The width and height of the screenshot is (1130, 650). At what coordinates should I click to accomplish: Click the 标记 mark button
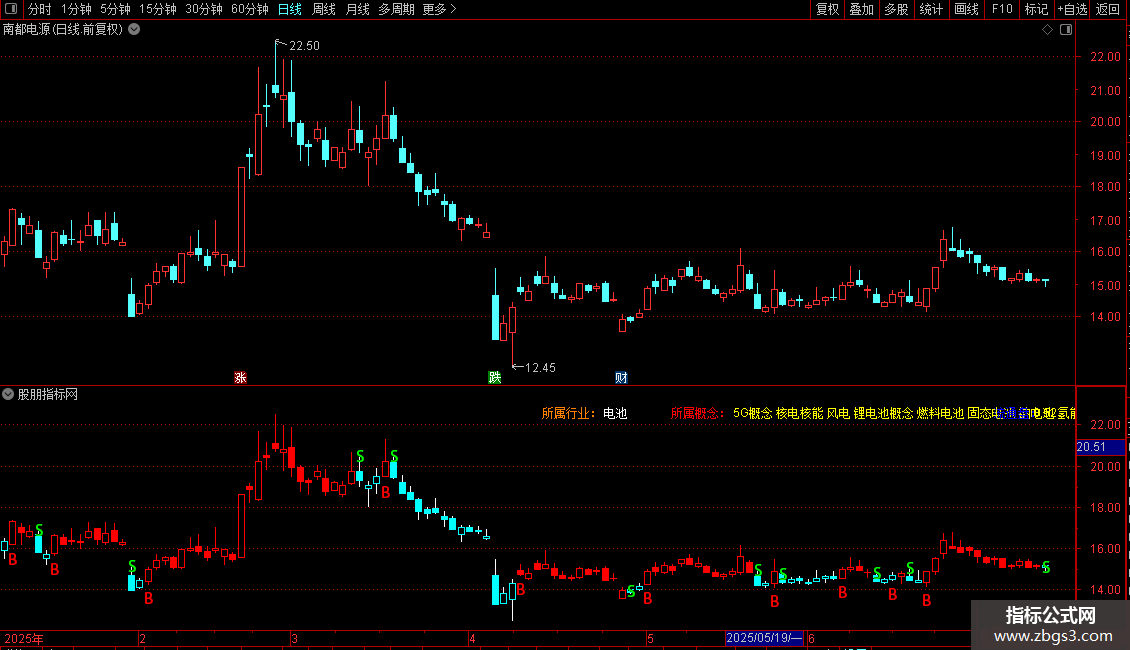[x=1036, y=9]
